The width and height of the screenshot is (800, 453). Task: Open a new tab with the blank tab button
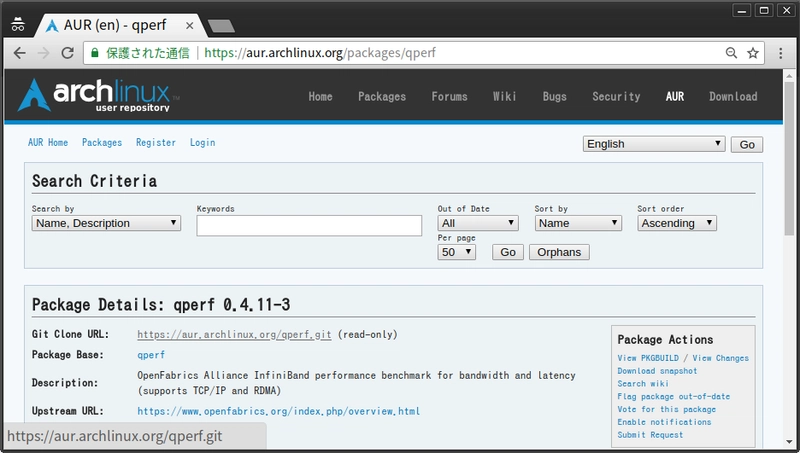pos(221,26)
